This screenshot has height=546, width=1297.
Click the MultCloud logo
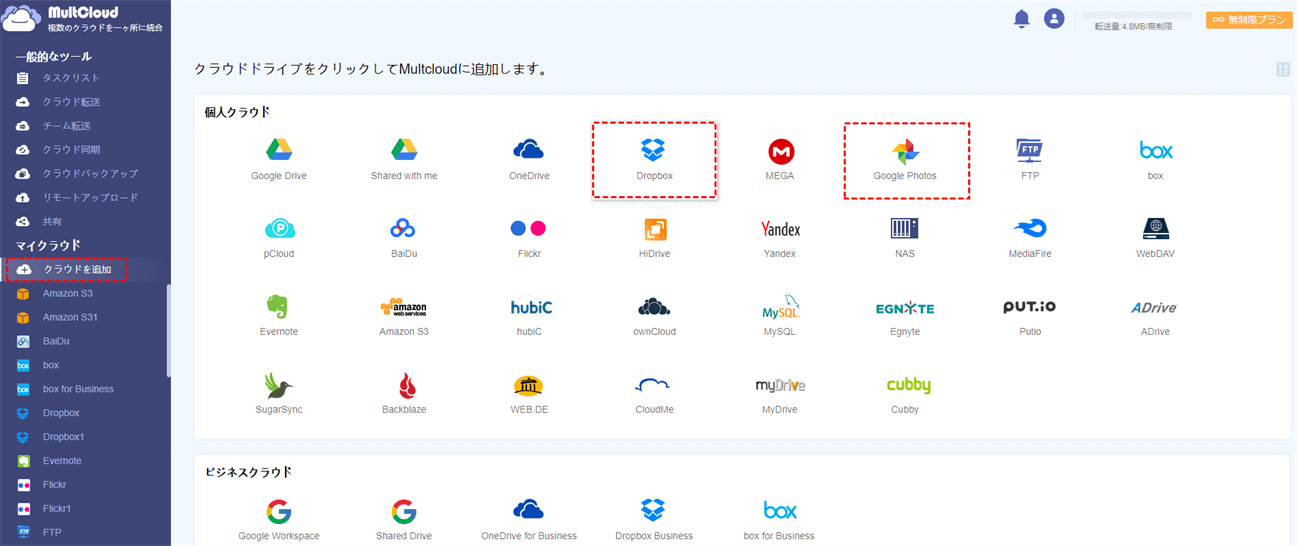pos(84,18)
